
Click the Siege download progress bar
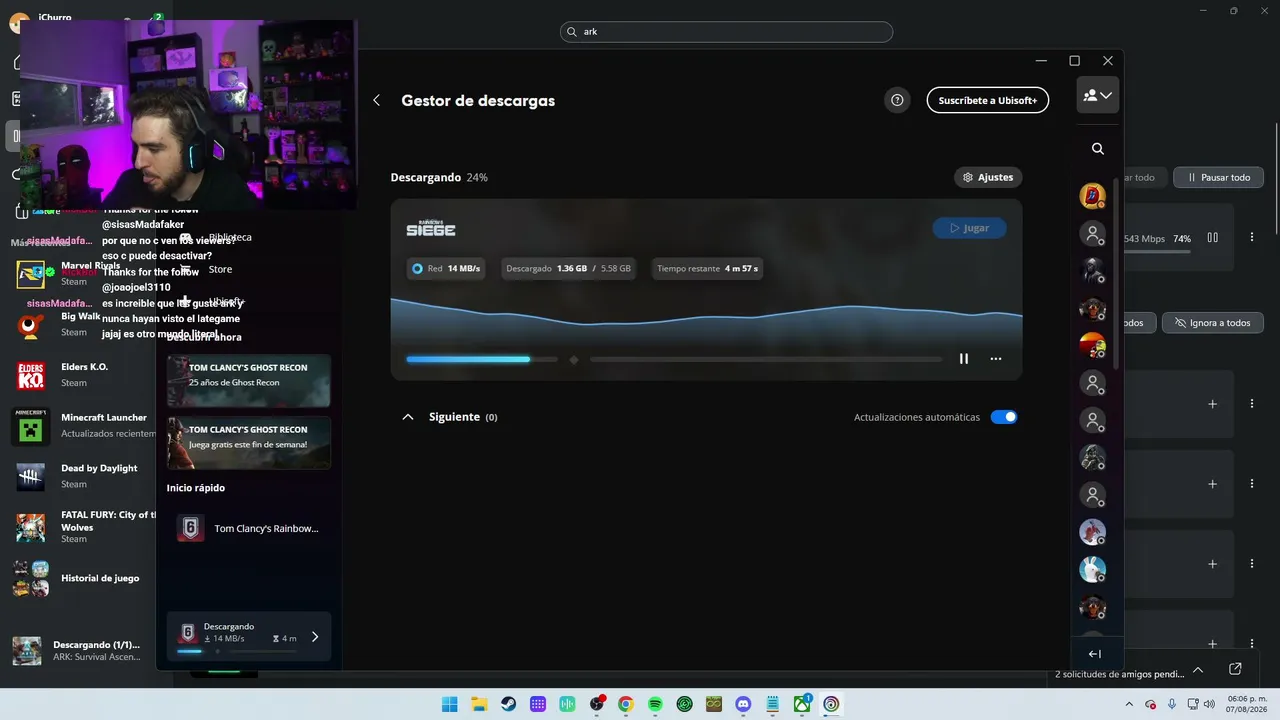coord(674,359)
